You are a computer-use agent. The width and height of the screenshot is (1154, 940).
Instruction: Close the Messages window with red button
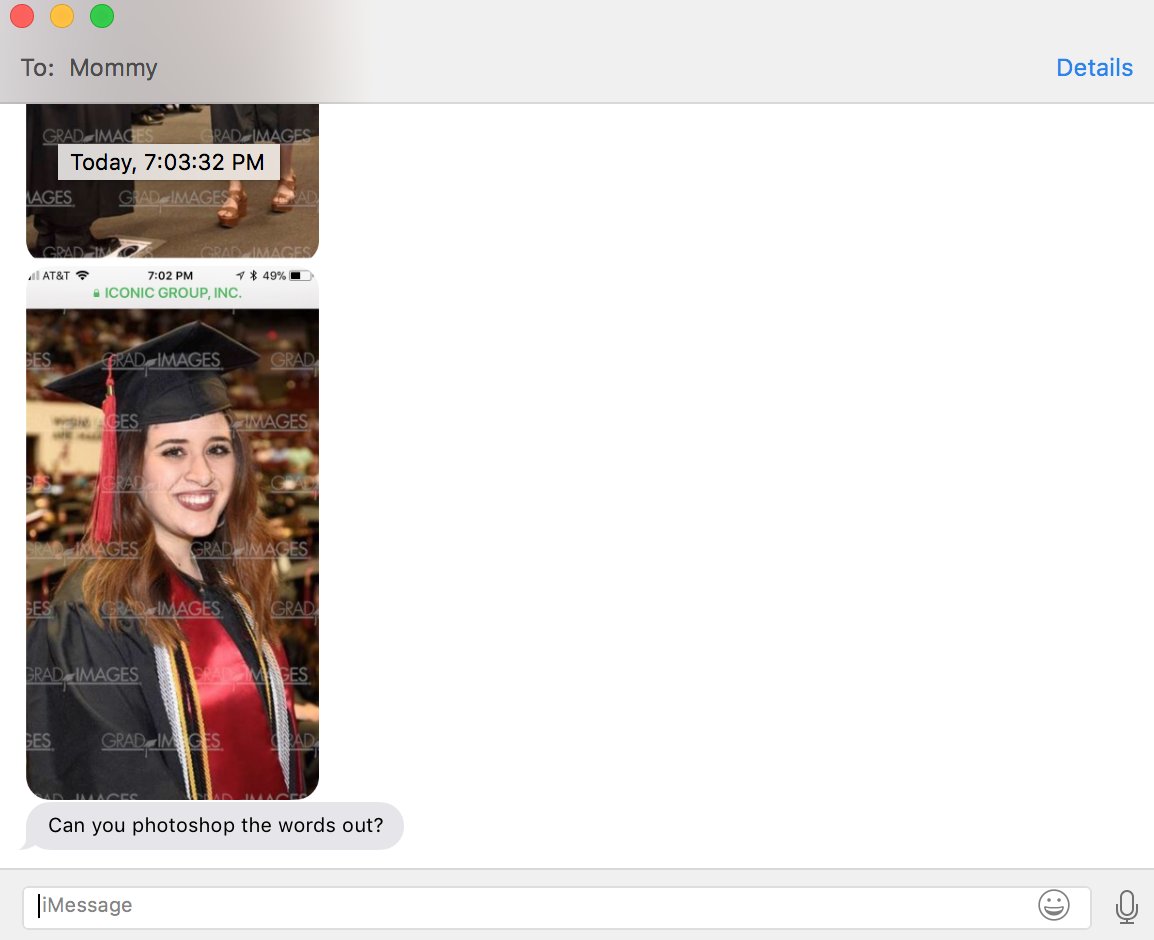(x=22, y=15)
